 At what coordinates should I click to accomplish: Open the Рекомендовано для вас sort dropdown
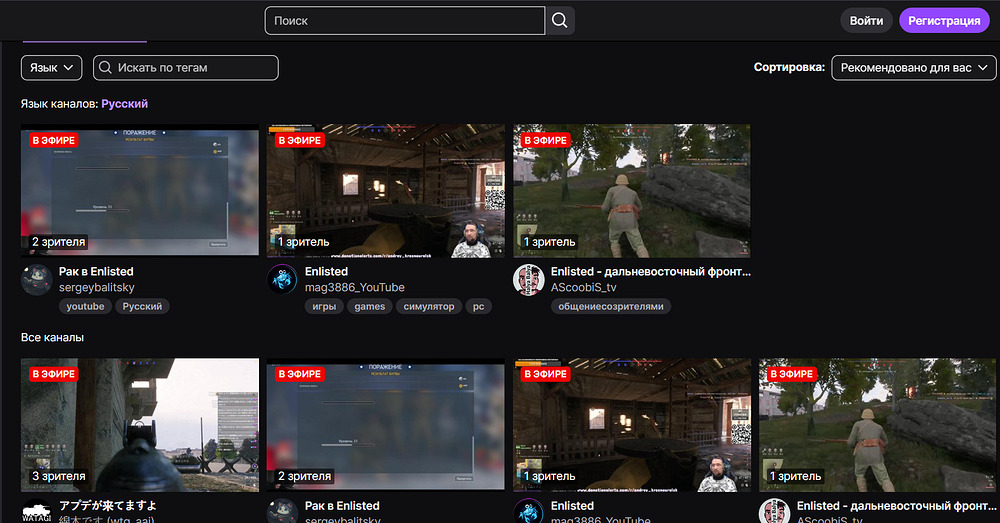point(914,68)
